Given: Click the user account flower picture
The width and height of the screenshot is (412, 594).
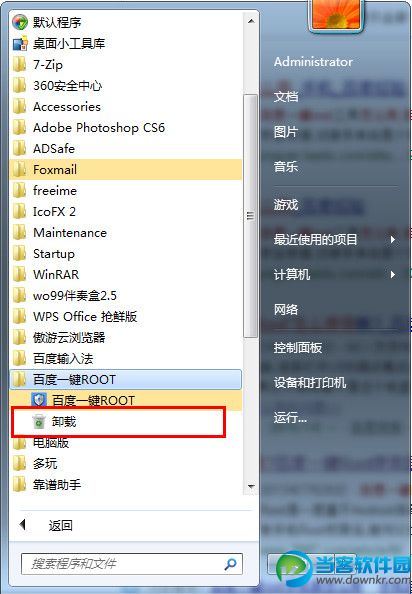Looking at the screenshot, I should tap(336, 14).
